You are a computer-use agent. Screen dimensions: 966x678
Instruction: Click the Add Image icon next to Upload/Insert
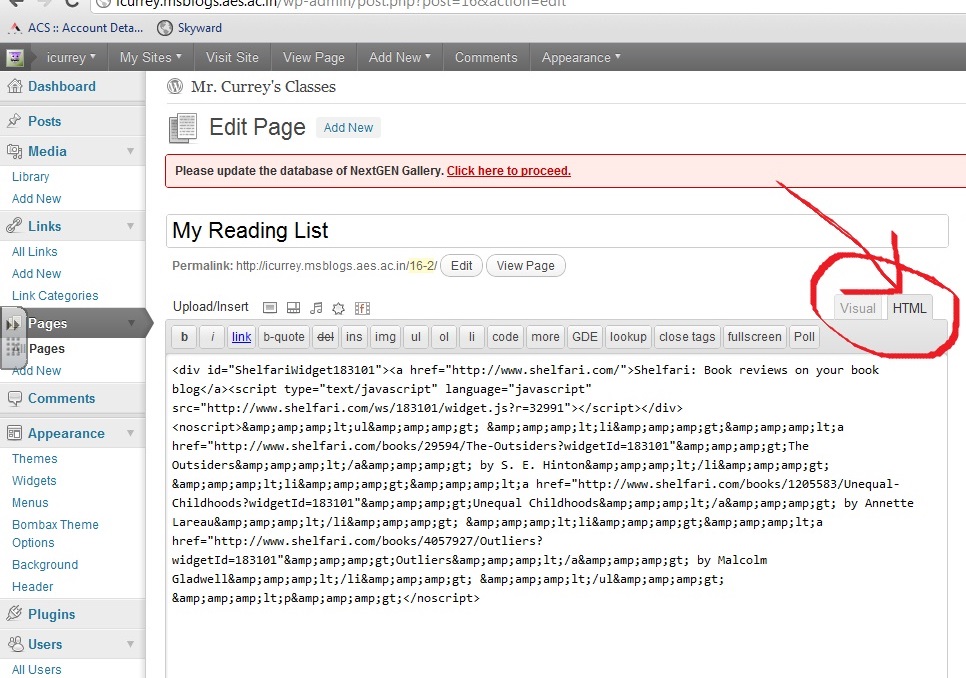(x=270, y=308)
